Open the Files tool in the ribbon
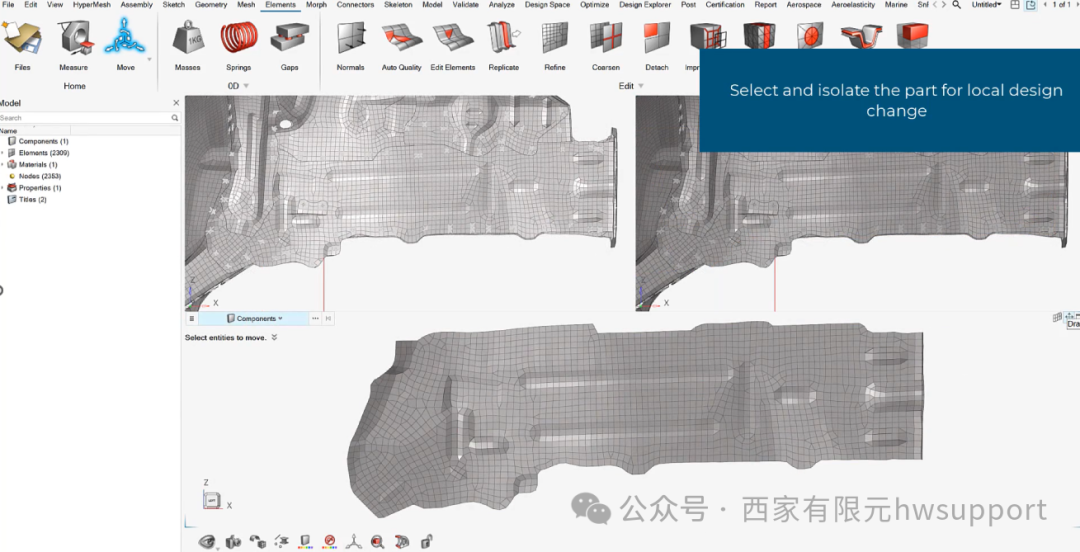The width and height of the screenshot is (1080, 552). point(22,43)
